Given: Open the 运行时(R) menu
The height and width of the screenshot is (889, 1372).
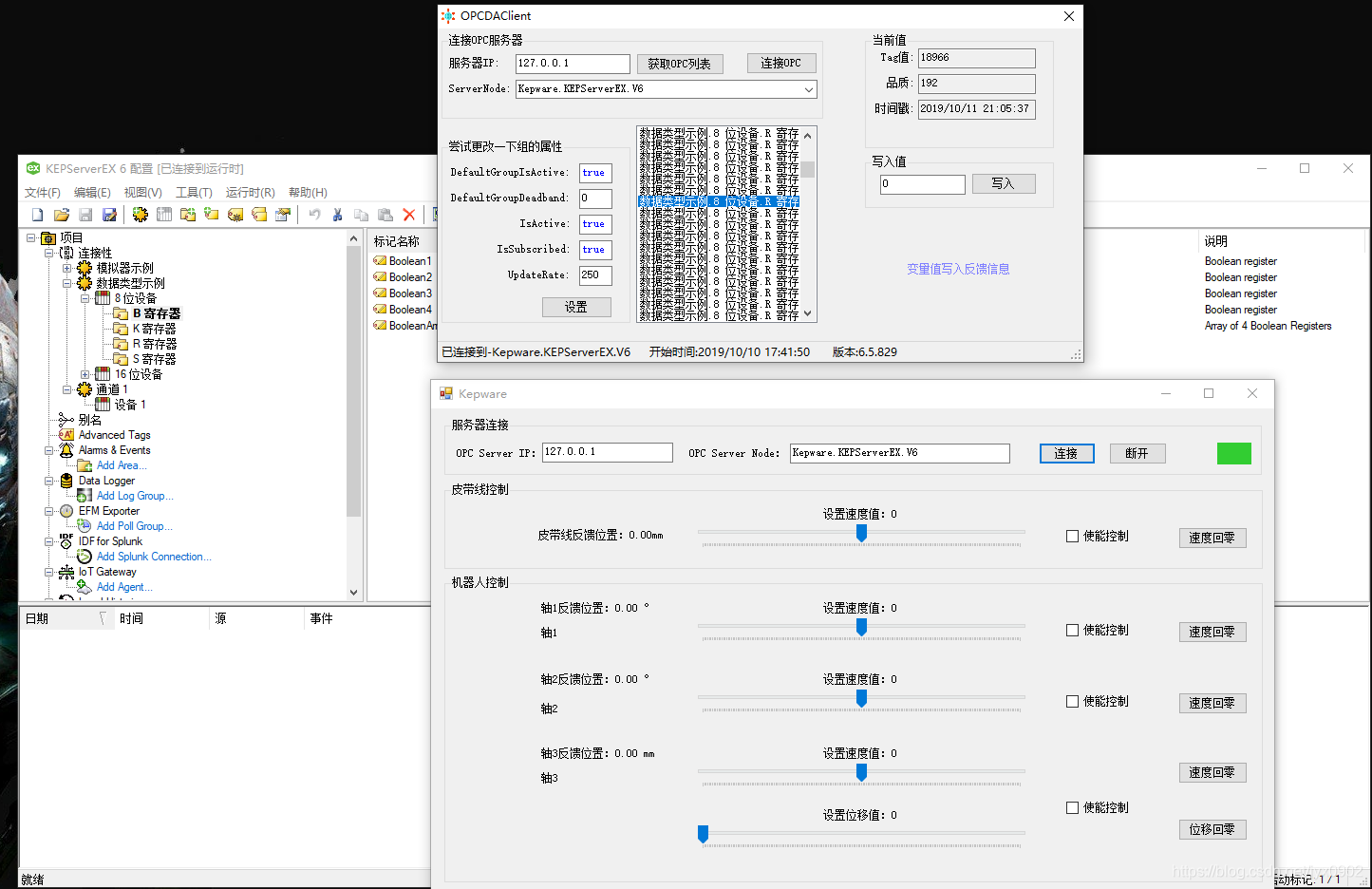Looking at the screenshot, I should coord(250,192).
